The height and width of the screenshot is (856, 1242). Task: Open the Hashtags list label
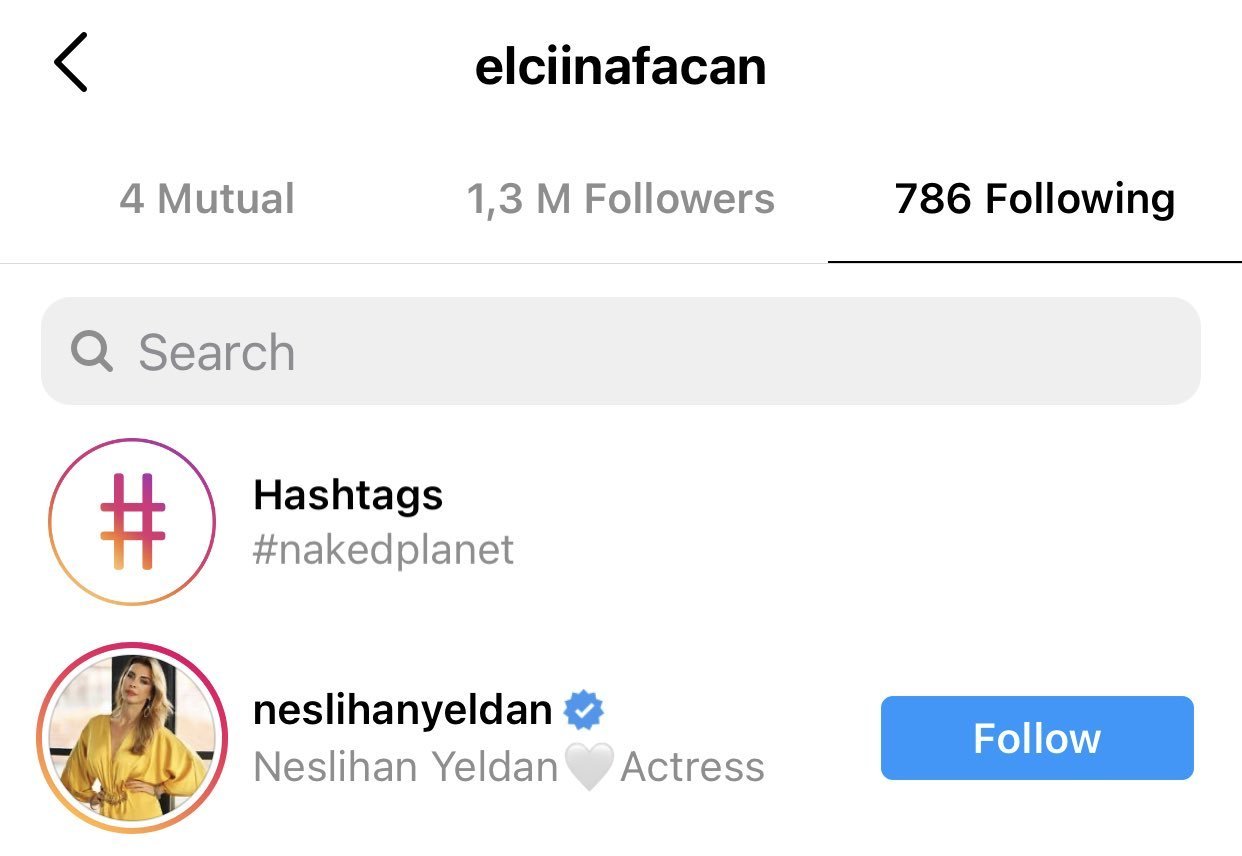(x=348, y=494)
